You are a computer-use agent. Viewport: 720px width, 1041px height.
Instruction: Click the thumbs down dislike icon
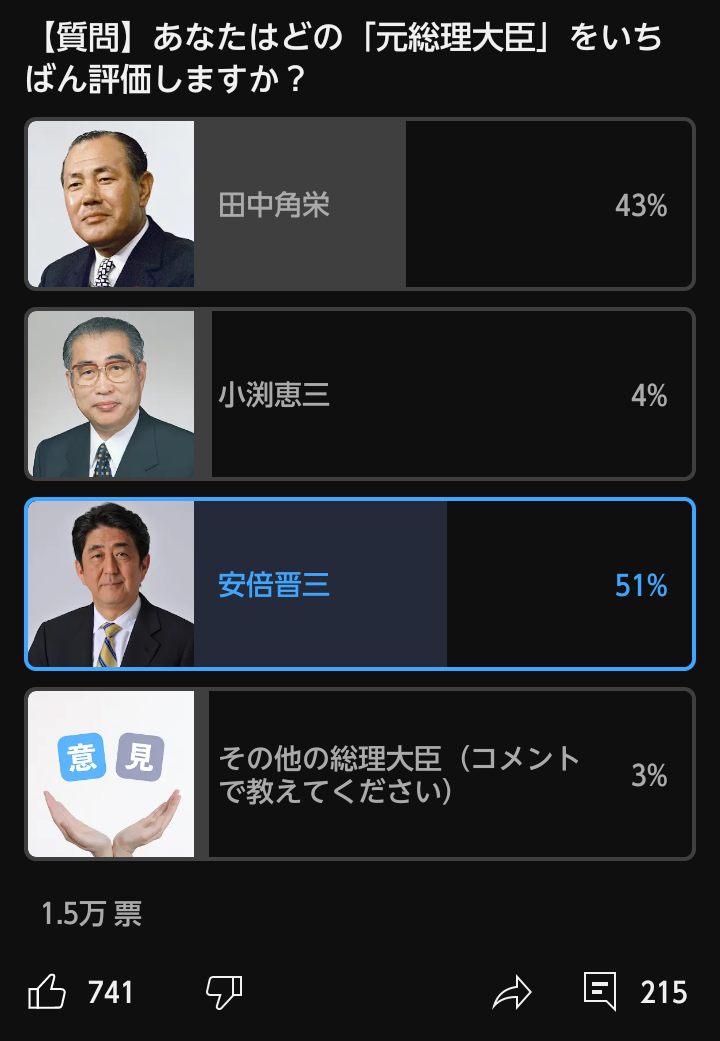click(x=224, y=993)
